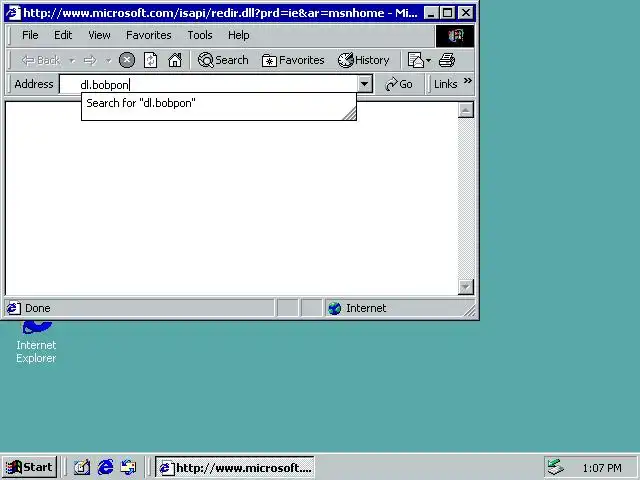Open the Favorites pane from toolbar

[293, 60]
